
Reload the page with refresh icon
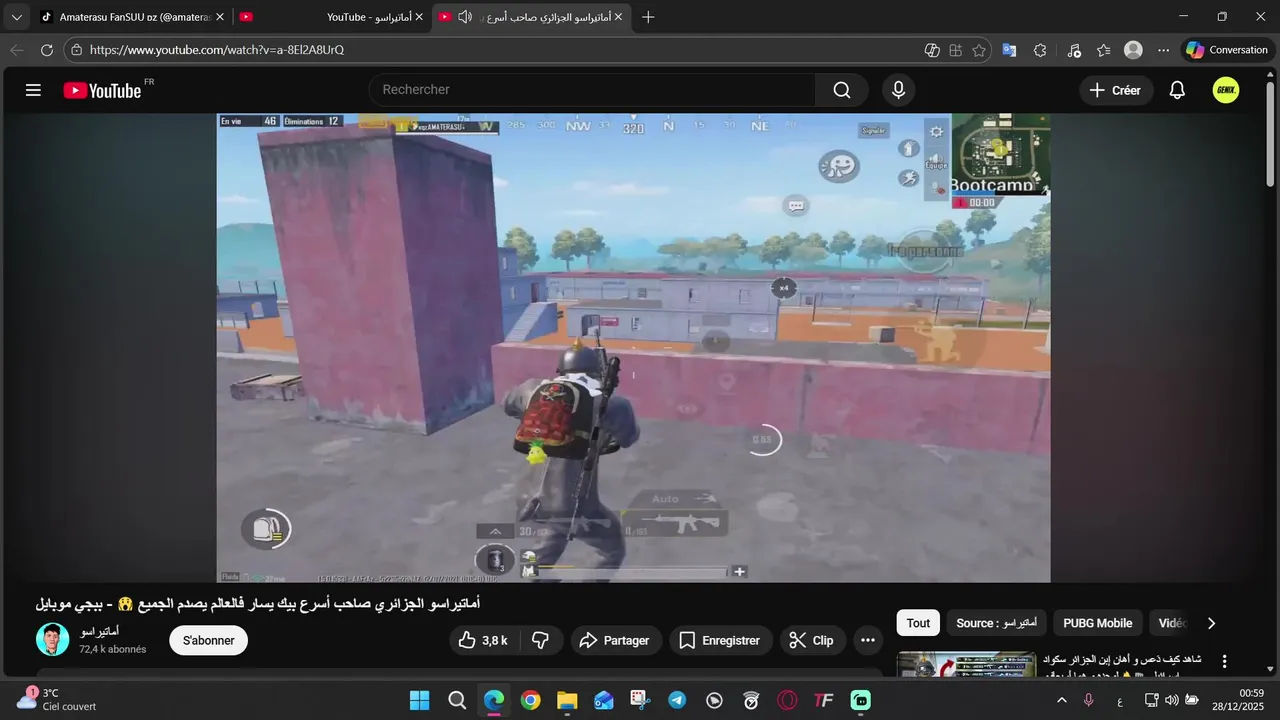(x=47, y=50)
